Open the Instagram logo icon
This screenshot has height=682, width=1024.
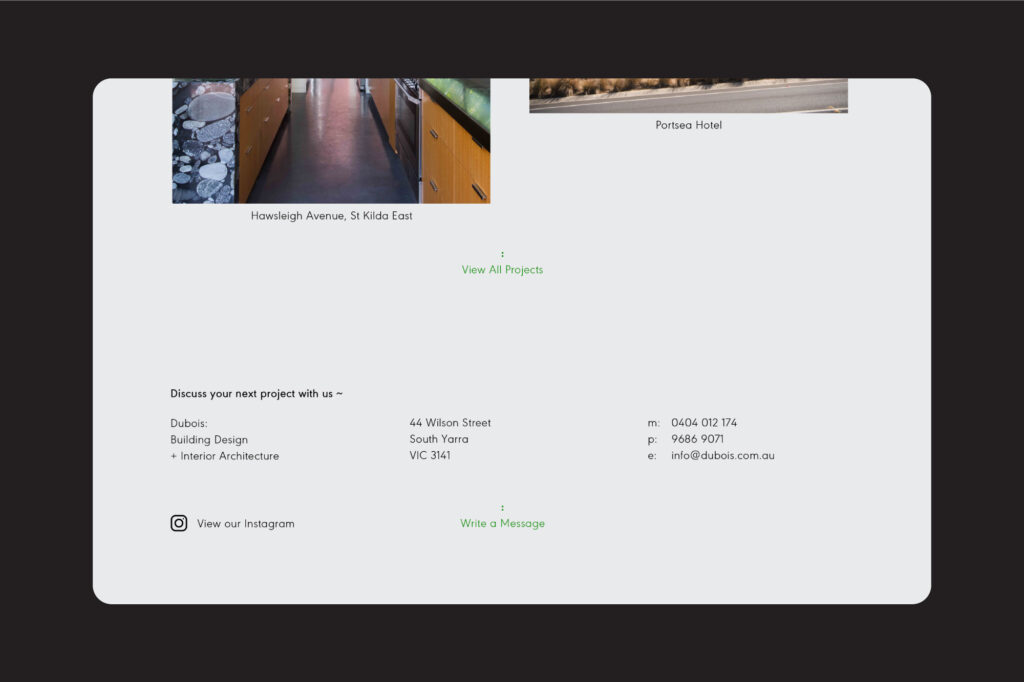(x=179, y=523)
